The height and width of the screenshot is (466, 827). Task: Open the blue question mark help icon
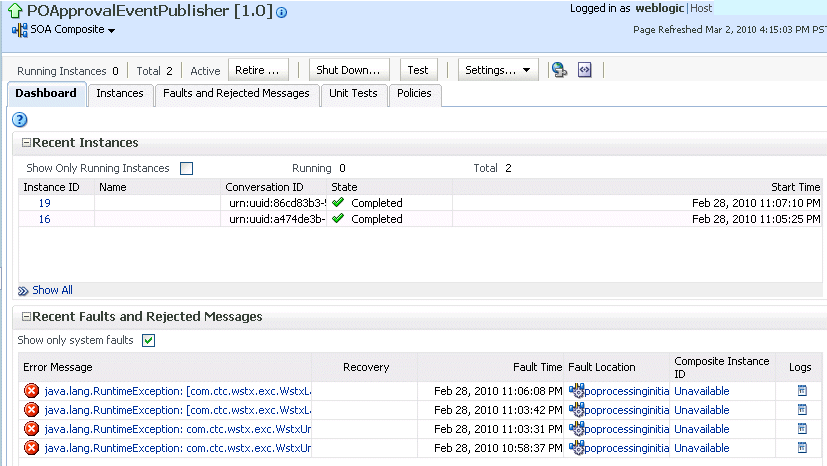click(20, 120)
